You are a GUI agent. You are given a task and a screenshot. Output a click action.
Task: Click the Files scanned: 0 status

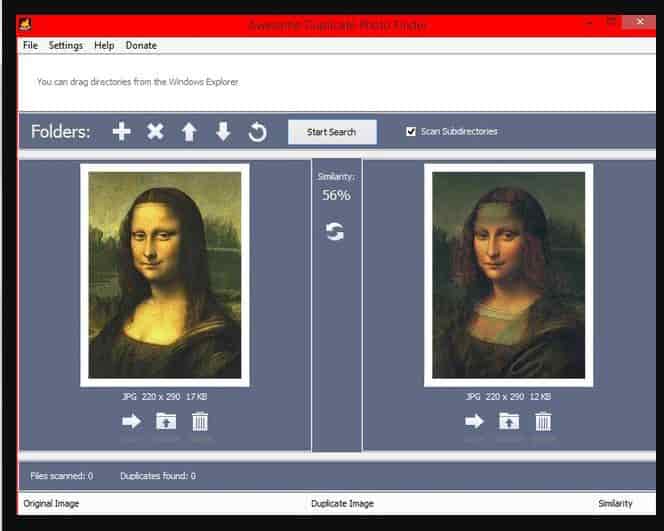point(61,476)
